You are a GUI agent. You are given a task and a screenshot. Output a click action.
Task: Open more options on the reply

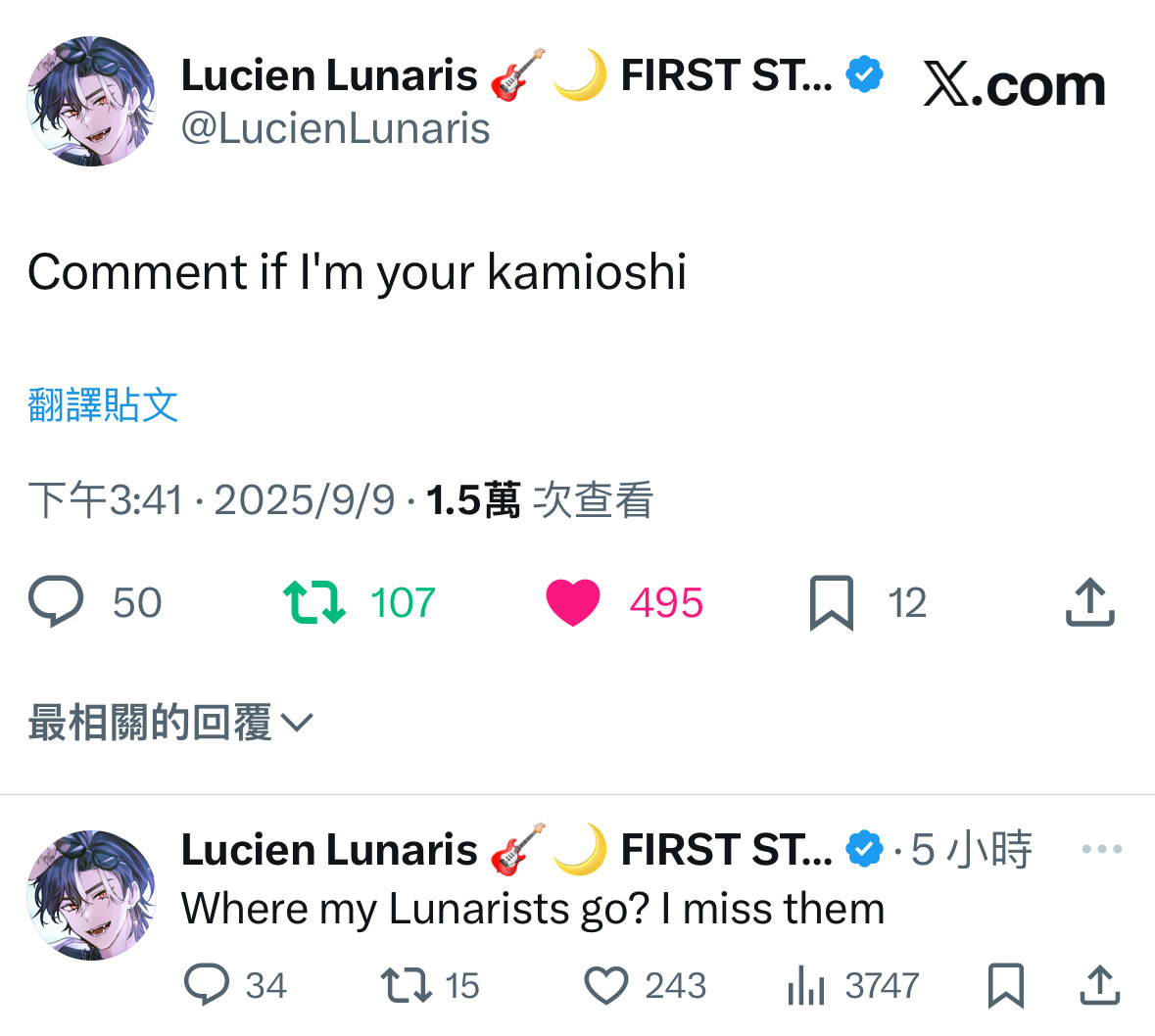point(1101,849)
